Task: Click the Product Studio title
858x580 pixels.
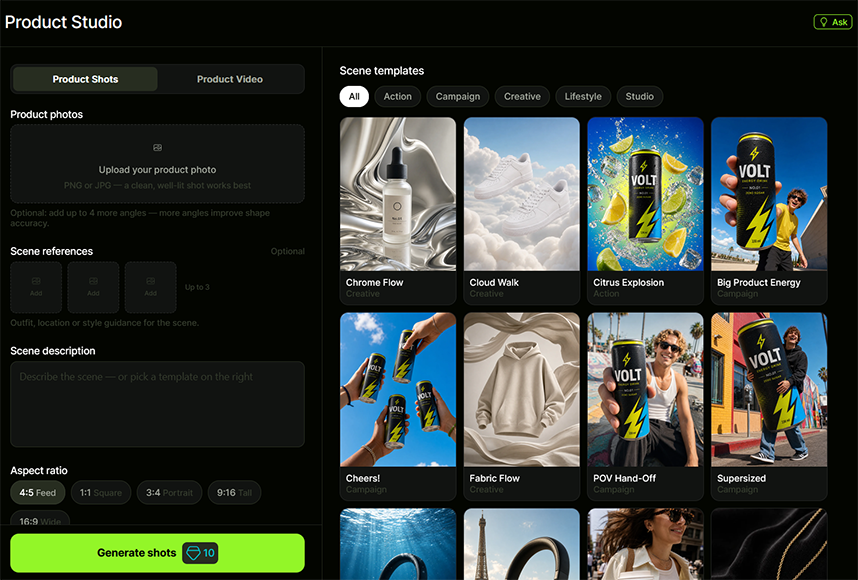Action: pyautogui.click(x=63, y=22)
